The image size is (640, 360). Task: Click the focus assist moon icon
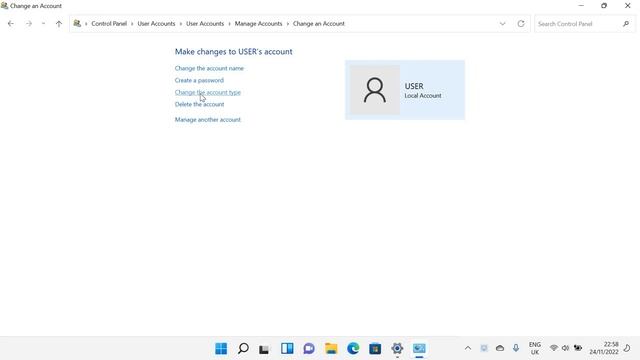(x=627, y=348)
